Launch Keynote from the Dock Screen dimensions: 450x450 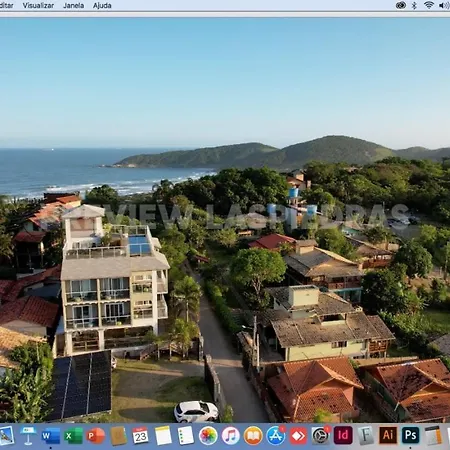click(x=28, y=435)
